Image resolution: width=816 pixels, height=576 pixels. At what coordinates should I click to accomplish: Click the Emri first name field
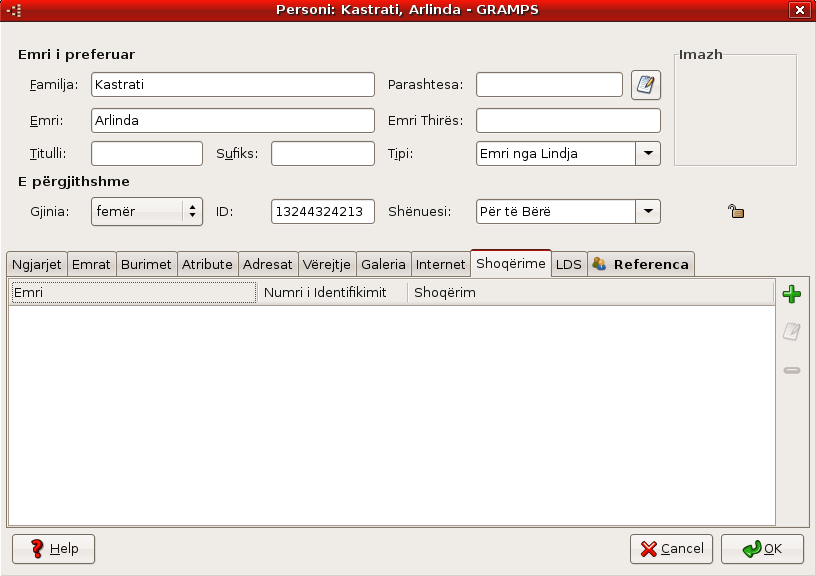pyautogui.click(x=233, y=120)
